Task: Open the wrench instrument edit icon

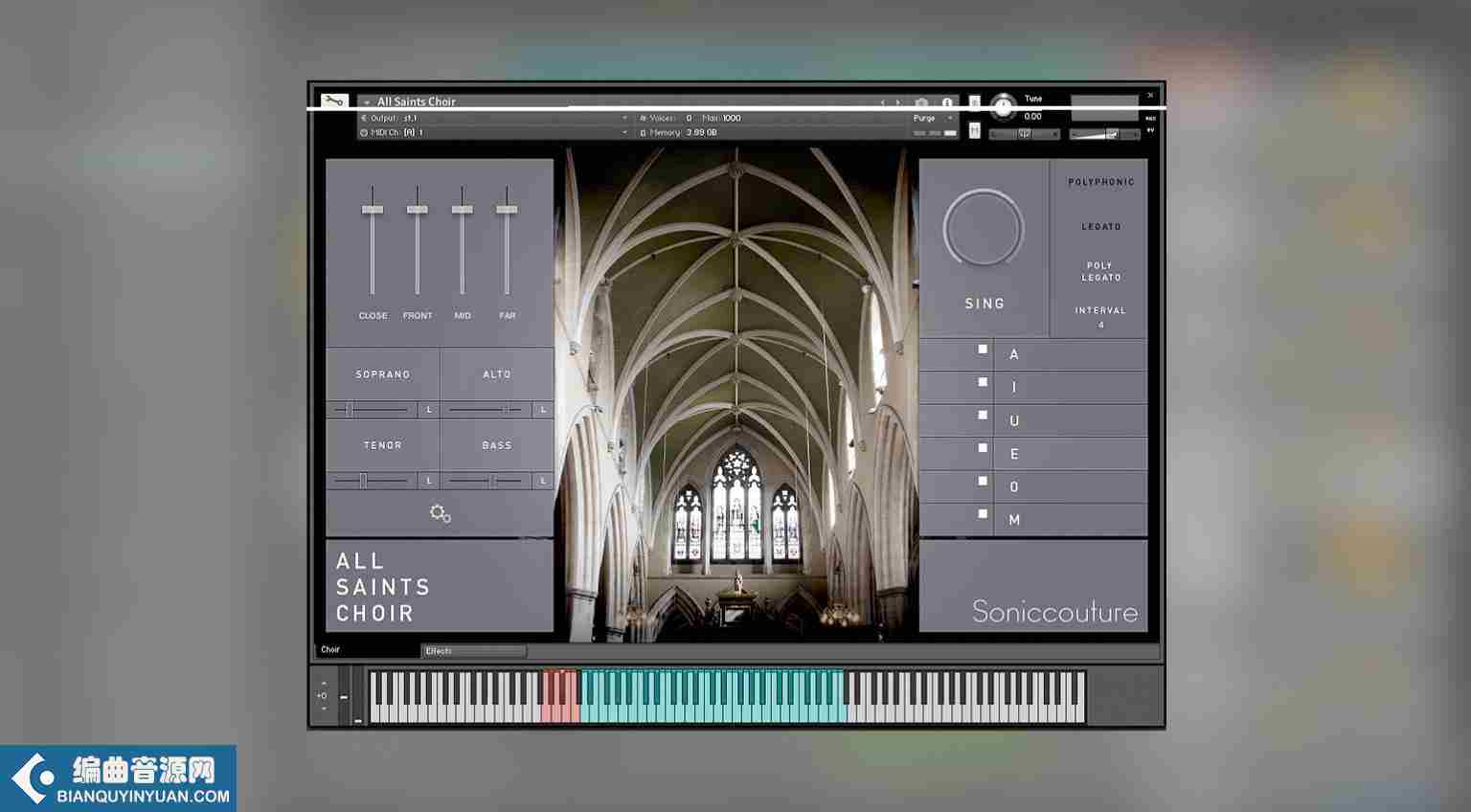Action: tap(334, 101)
